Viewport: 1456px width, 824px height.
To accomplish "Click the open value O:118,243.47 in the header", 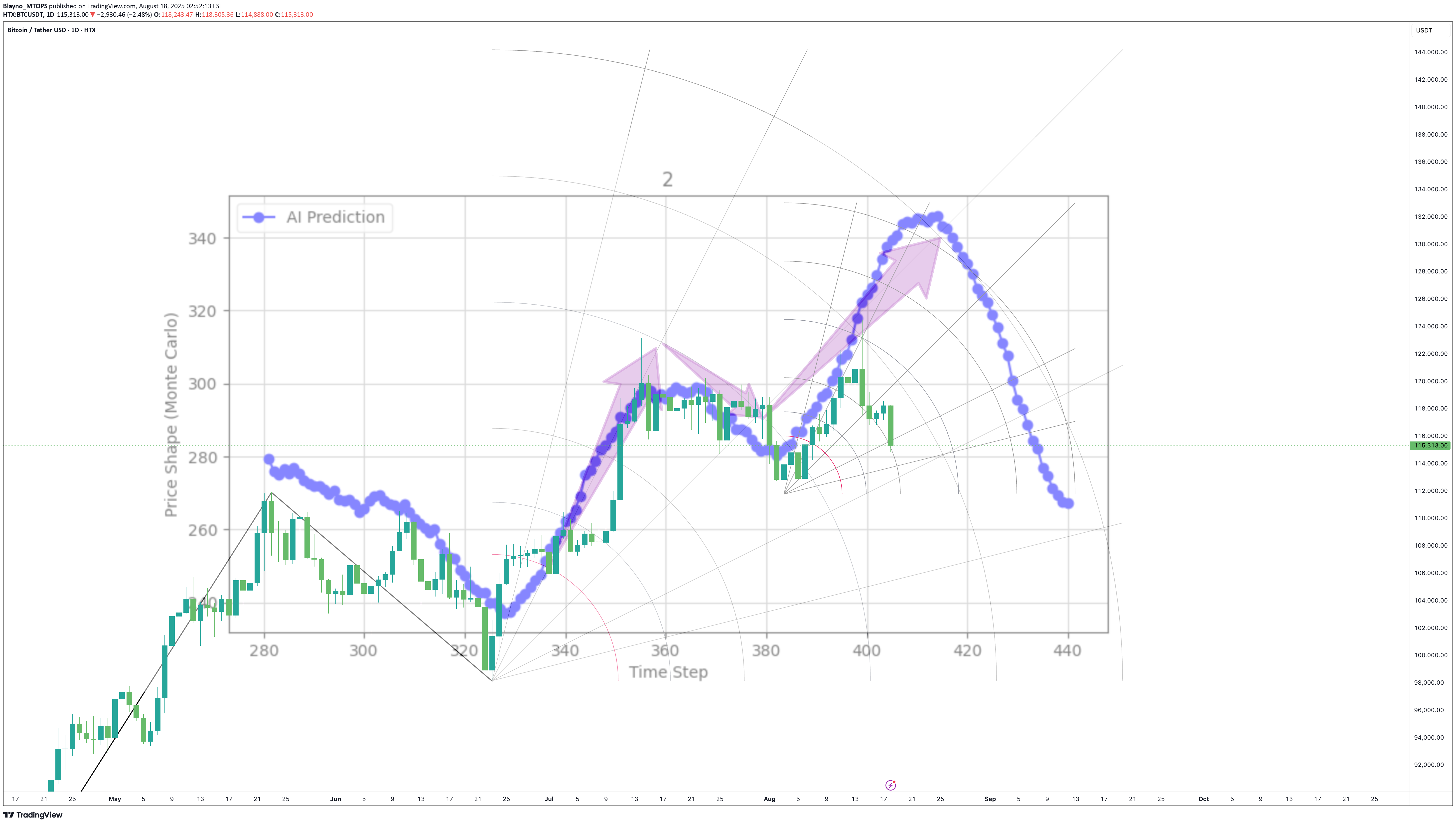I will (174, 15).
